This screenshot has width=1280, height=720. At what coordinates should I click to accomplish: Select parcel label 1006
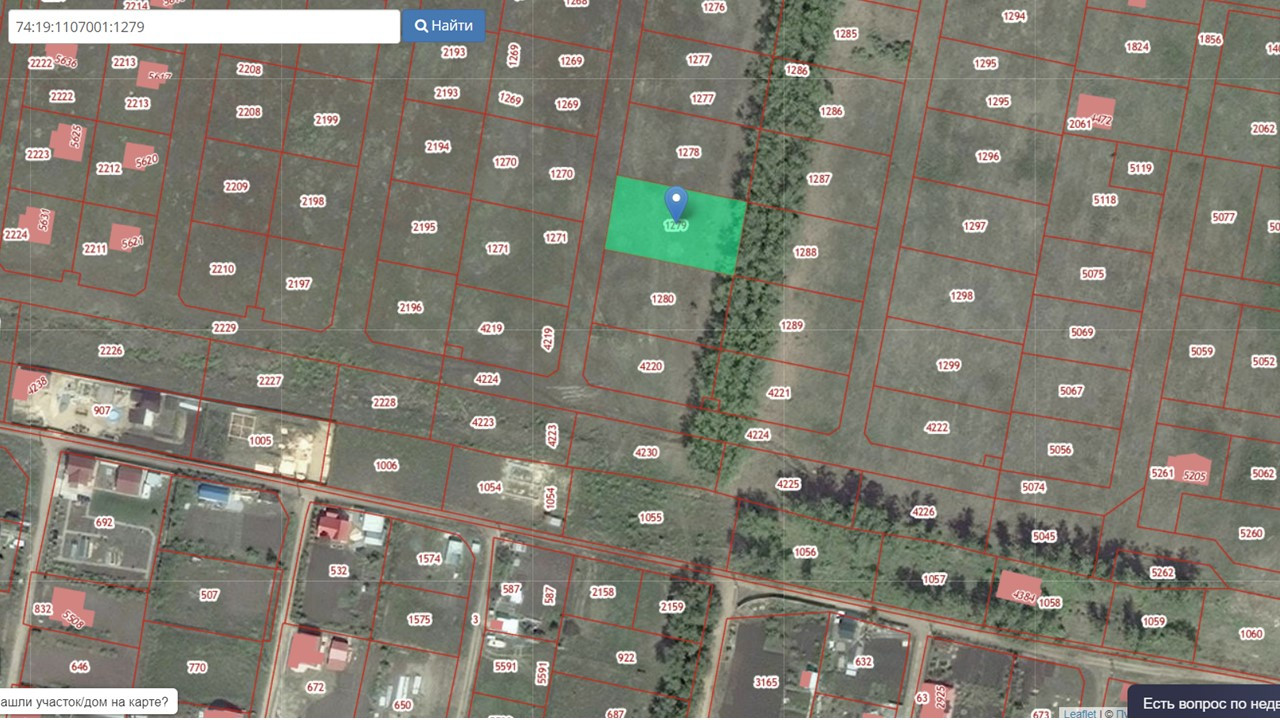pos(386,465)
